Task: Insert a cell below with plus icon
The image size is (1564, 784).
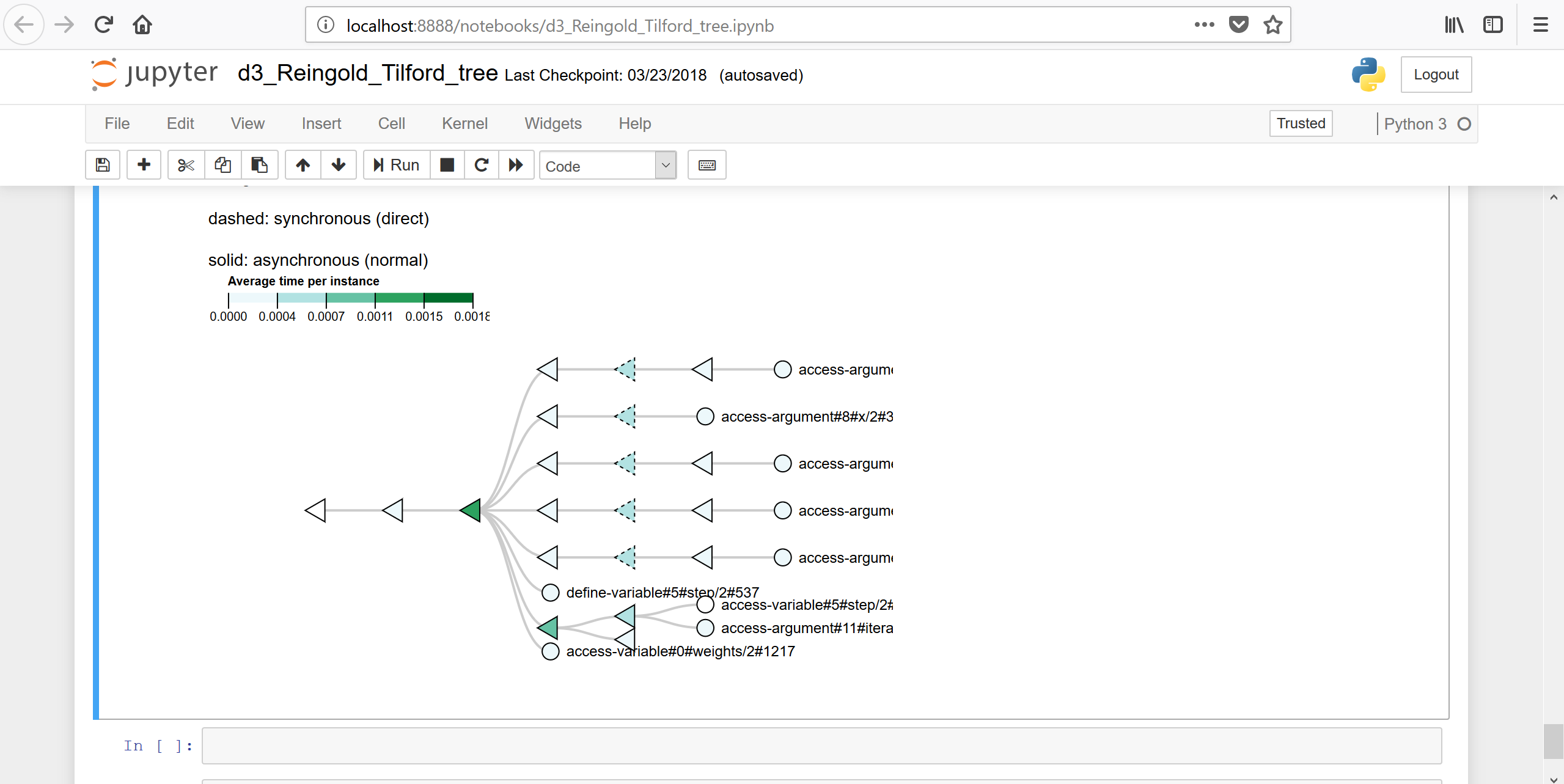Action: point(144,165)
